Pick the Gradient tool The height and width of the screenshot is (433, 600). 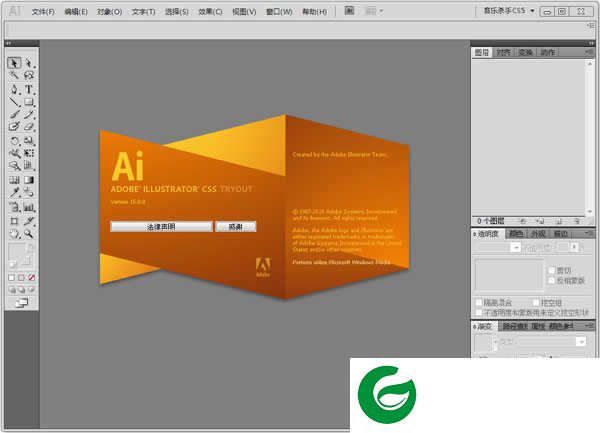29,180
